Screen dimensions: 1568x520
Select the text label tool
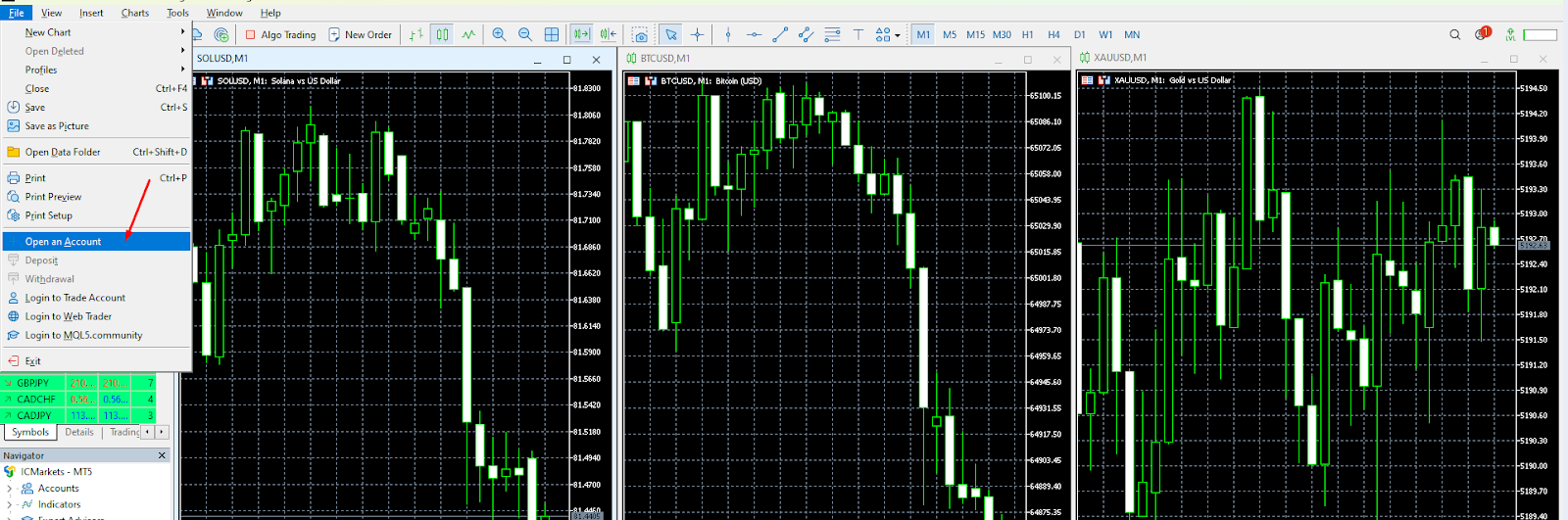(x=858, y=34)
